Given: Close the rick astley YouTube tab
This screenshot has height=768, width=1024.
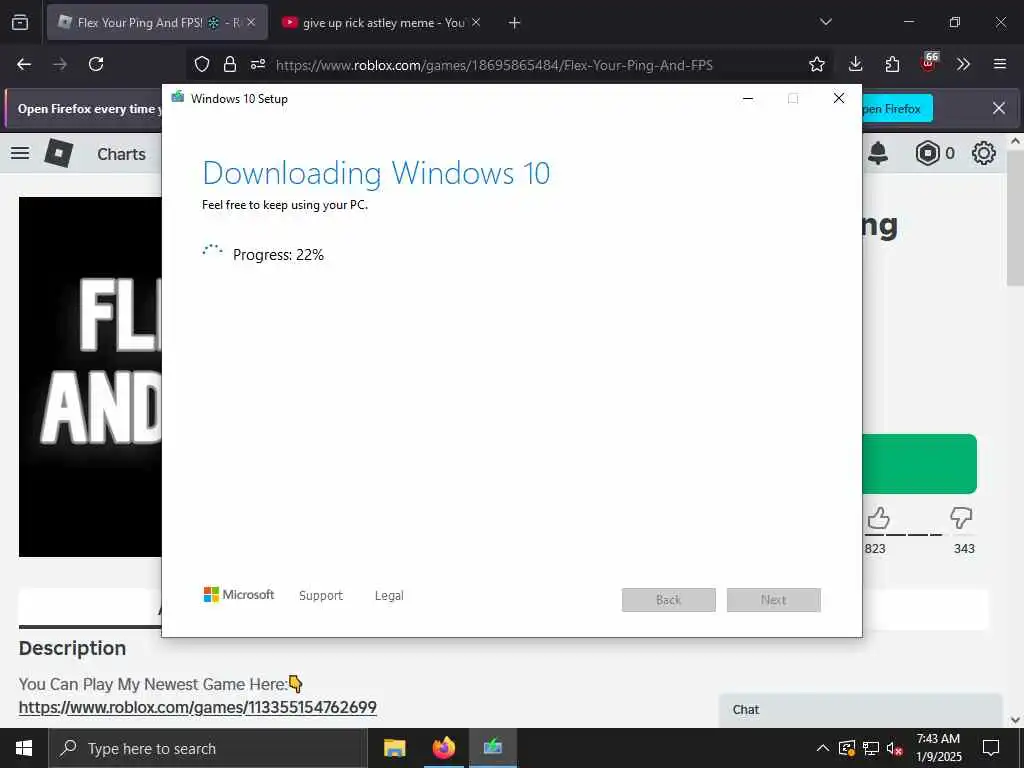Looking at the screenshot, I should [476, 22].
